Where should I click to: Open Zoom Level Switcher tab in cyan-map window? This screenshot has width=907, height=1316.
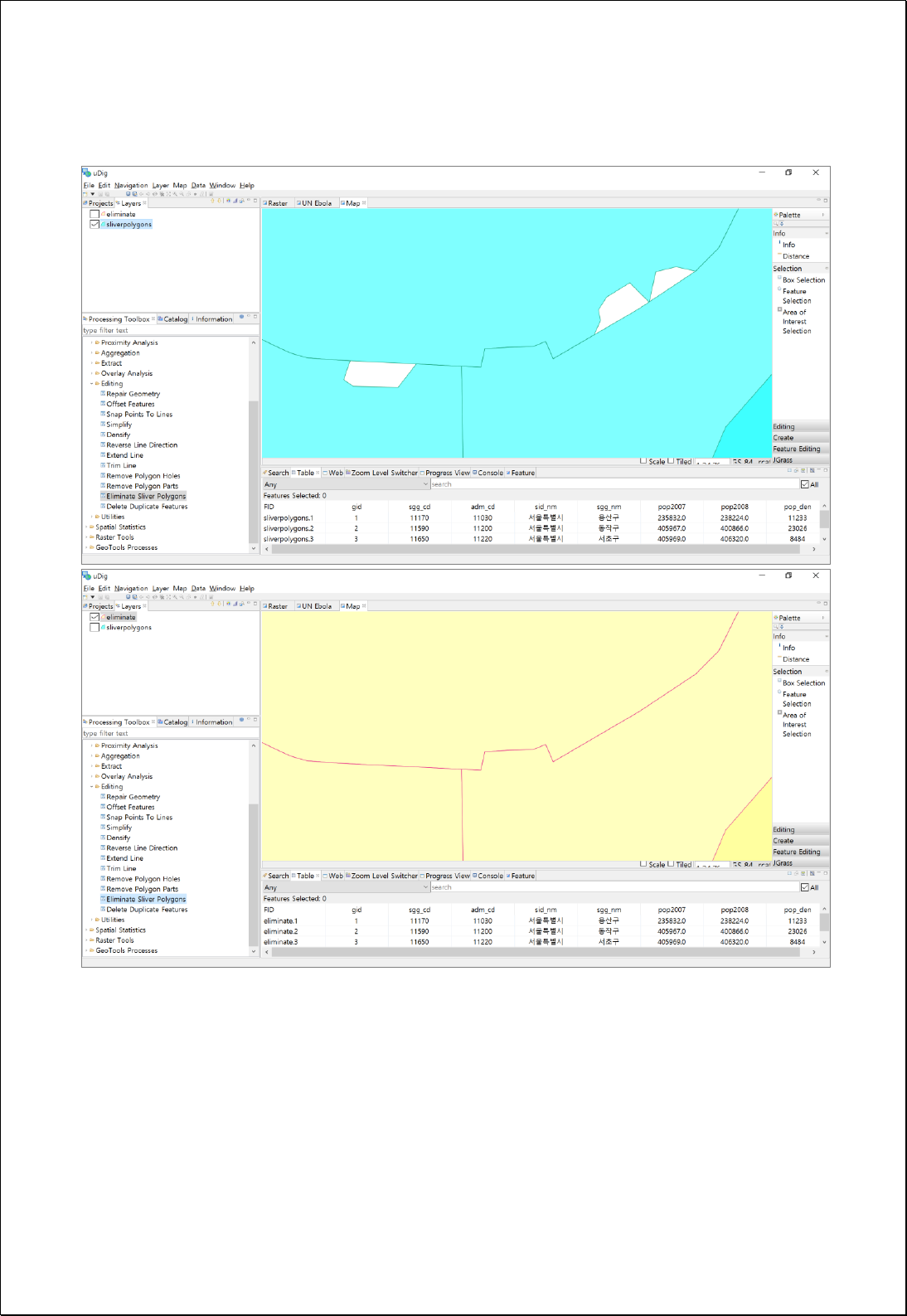pyautogui.click(x=382, y=473)
